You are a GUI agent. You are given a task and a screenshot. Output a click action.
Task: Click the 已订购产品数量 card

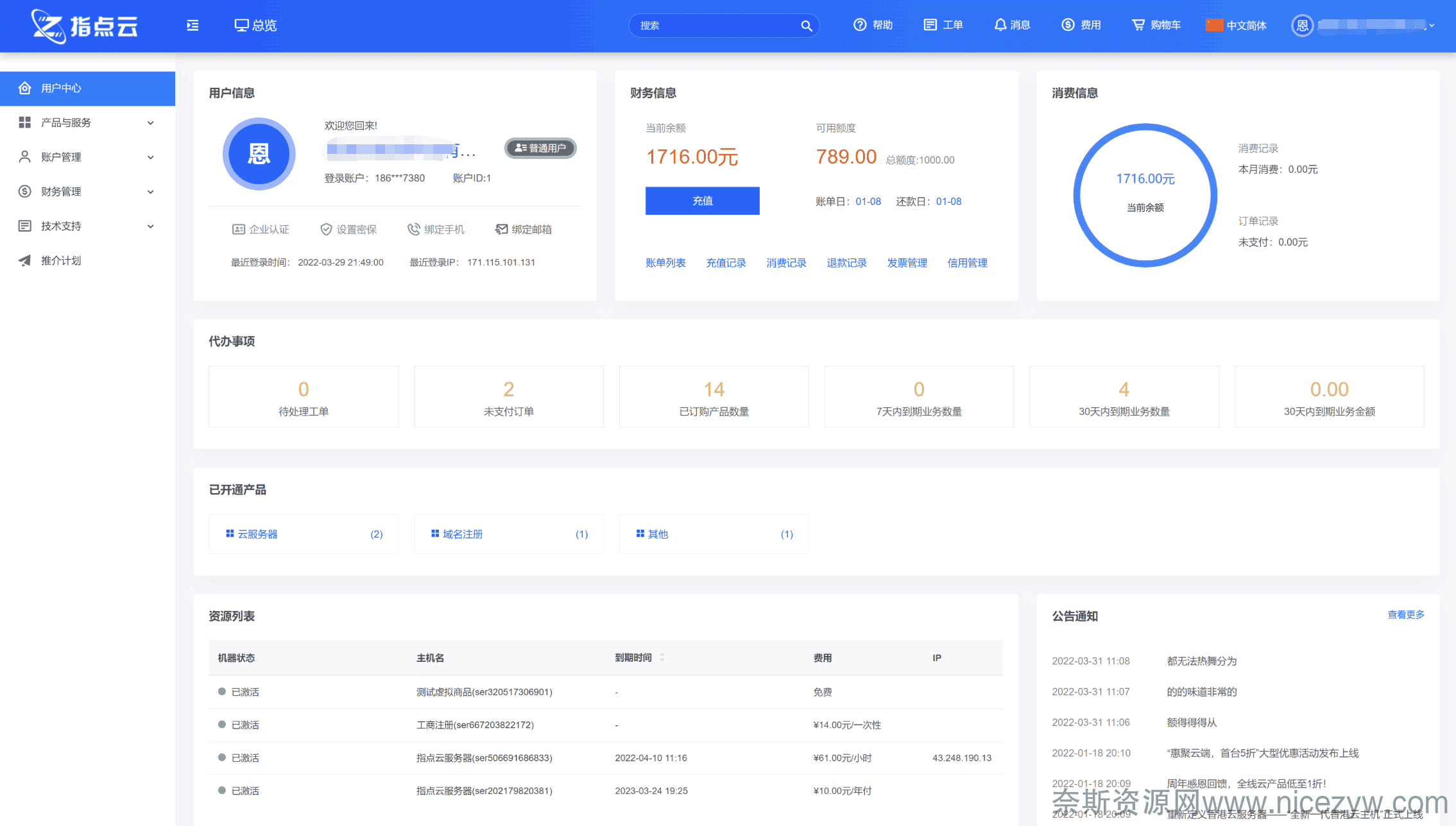pyautogui.click(x=714, y=397)
